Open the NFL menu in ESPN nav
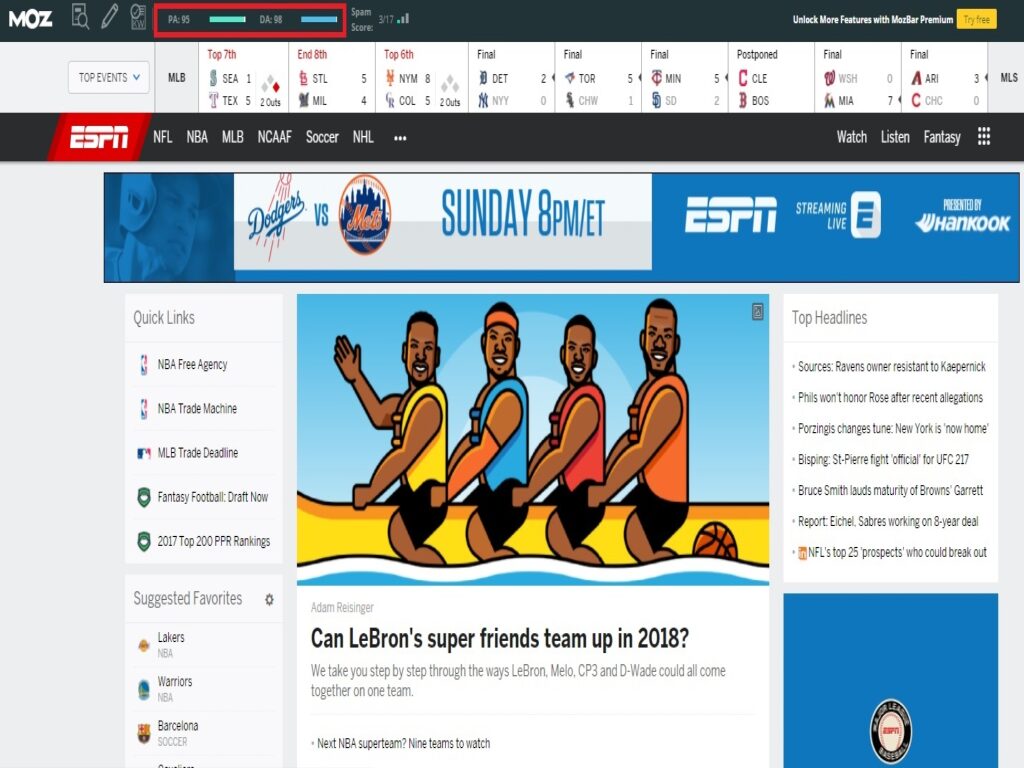The height and width of the screenshot is (768, 1024). tap(163, 137)
